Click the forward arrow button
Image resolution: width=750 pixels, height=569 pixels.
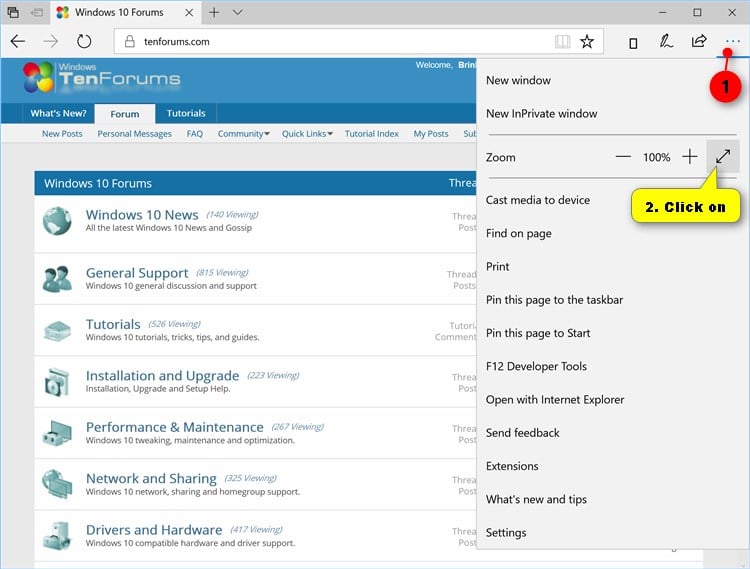51,42
